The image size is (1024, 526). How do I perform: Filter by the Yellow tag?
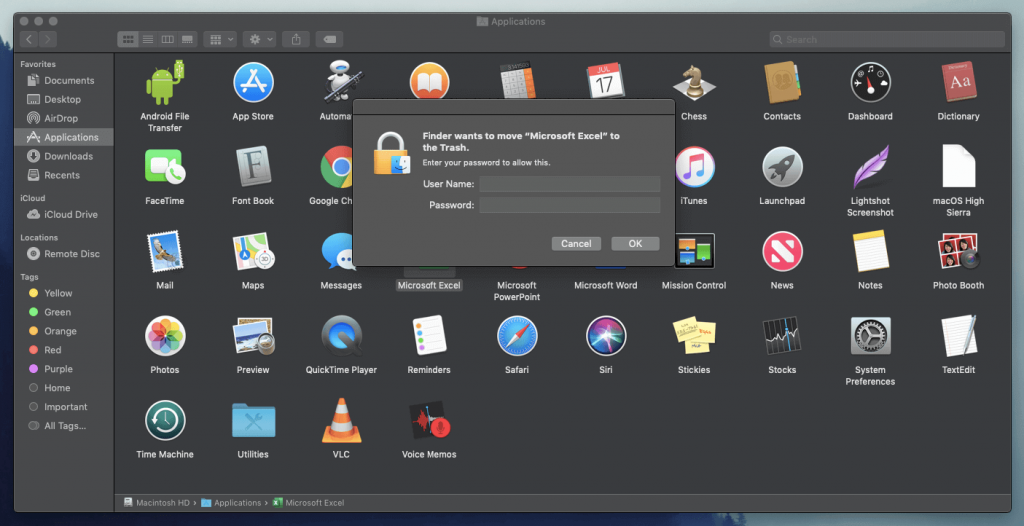[x=63, y=293]
